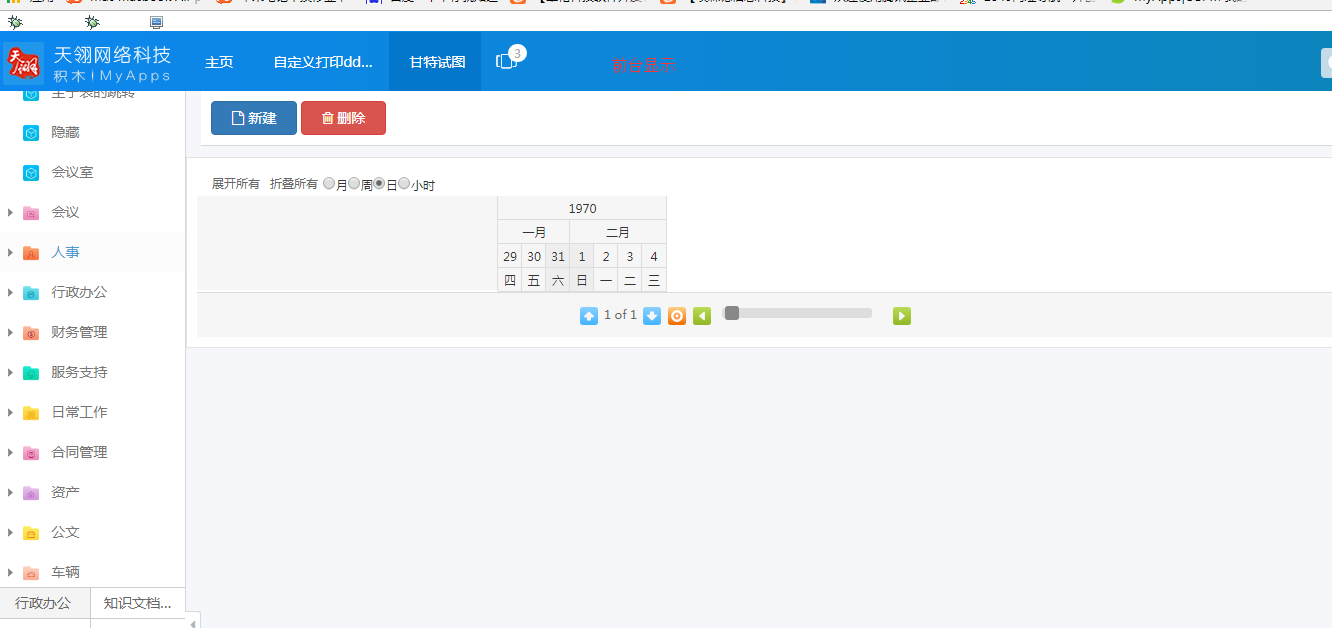Click the 1970 year header cell
Image resolution: width=1332 pixels, height=628 pixels.
[582, 208]
